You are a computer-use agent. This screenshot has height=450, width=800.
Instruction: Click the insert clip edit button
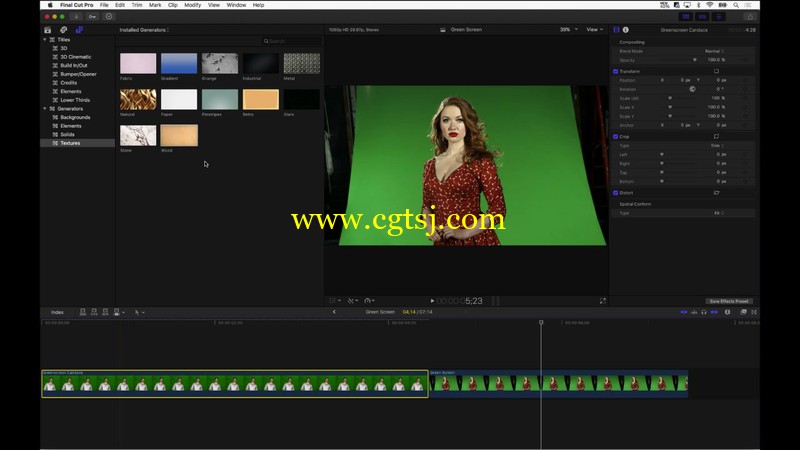(x=94, y=312)
